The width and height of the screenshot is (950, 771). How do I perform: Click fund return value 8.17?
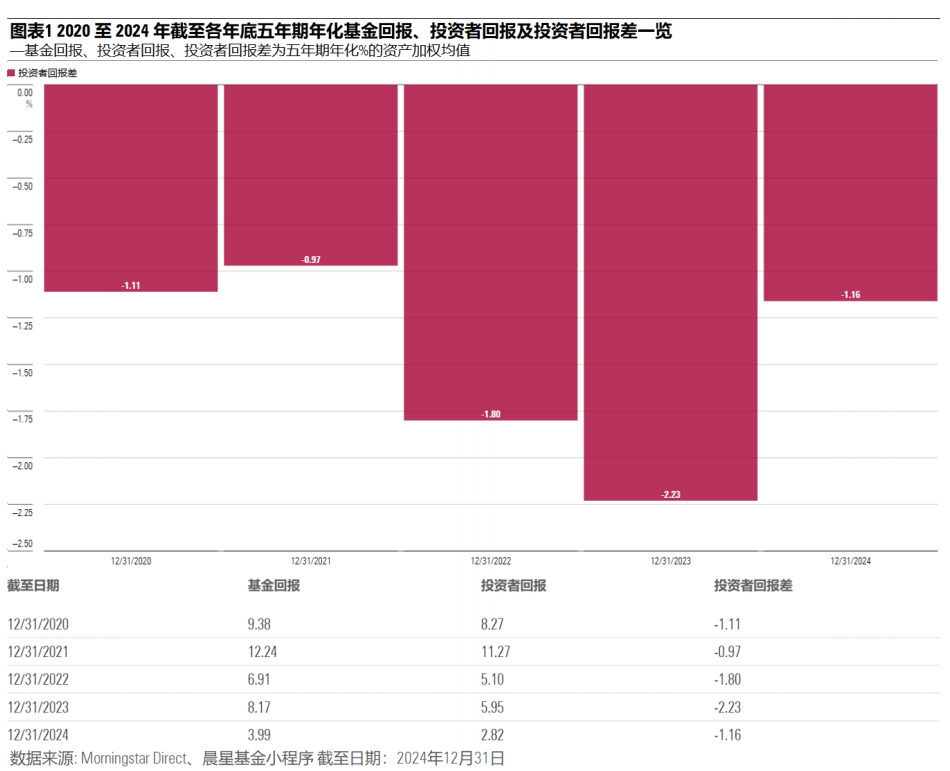(x=259, y=707)
